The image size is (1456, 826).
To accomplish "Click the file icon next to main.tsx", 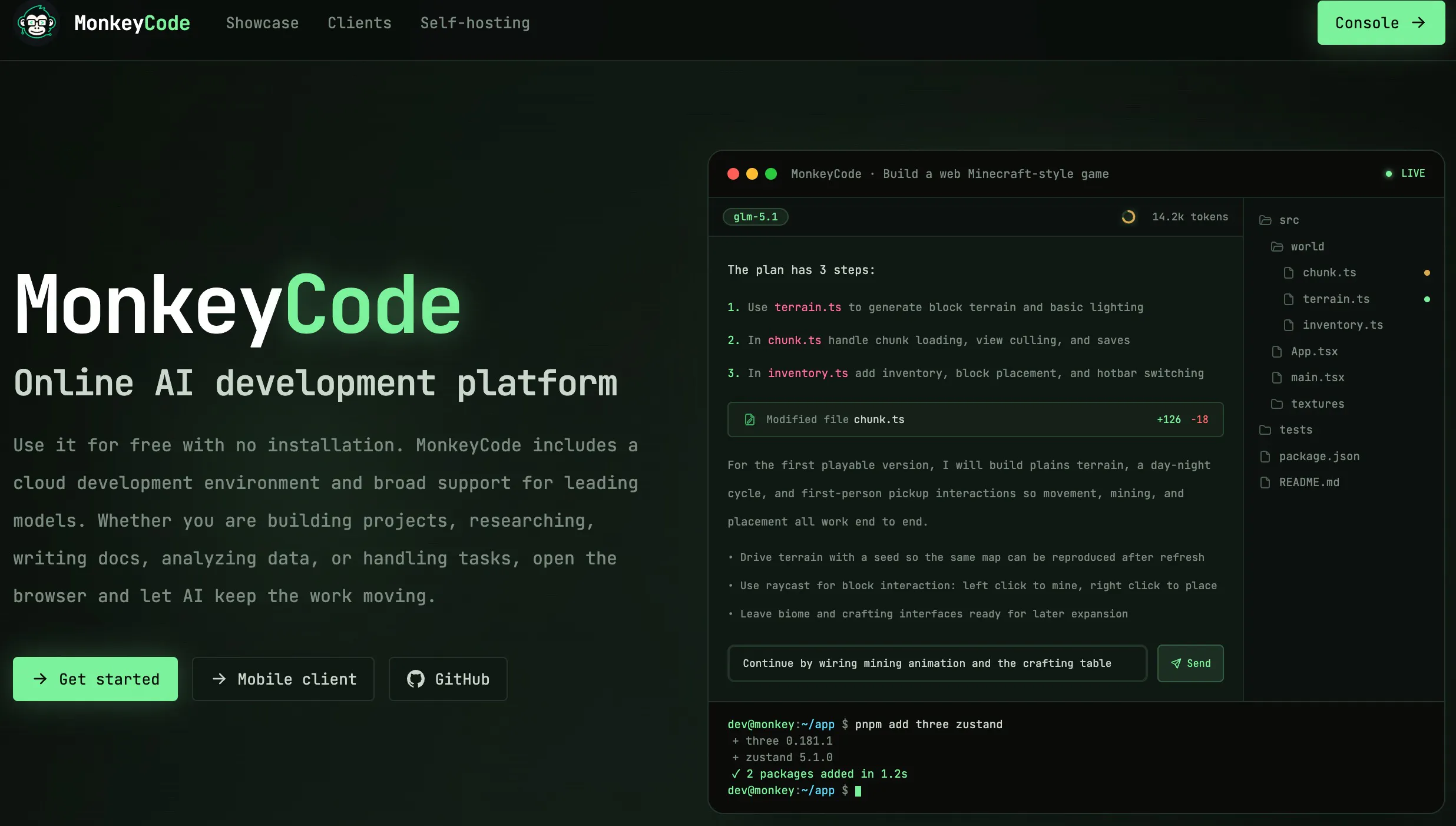I will pos(1276,378).
